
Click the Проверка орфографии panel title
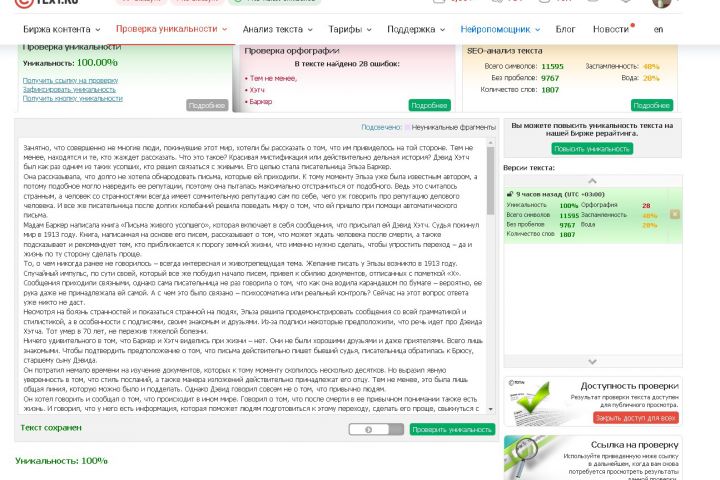coord(292,51)
